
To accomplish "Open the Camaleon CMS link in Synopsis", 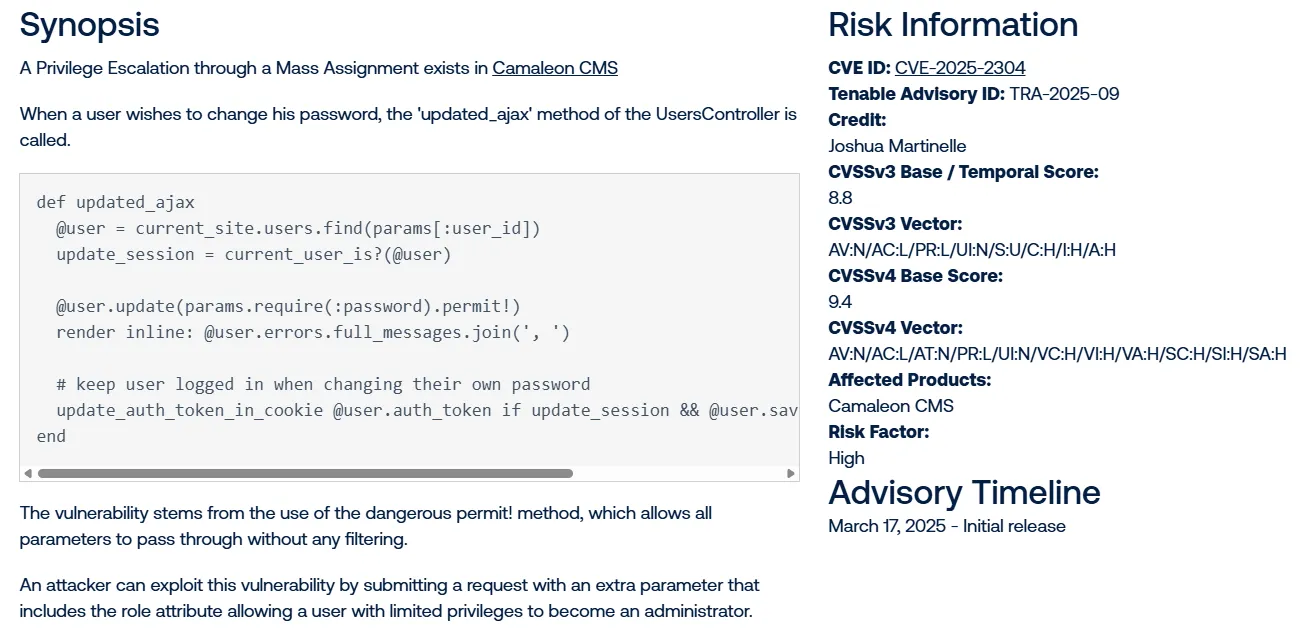I will point(555,68).
